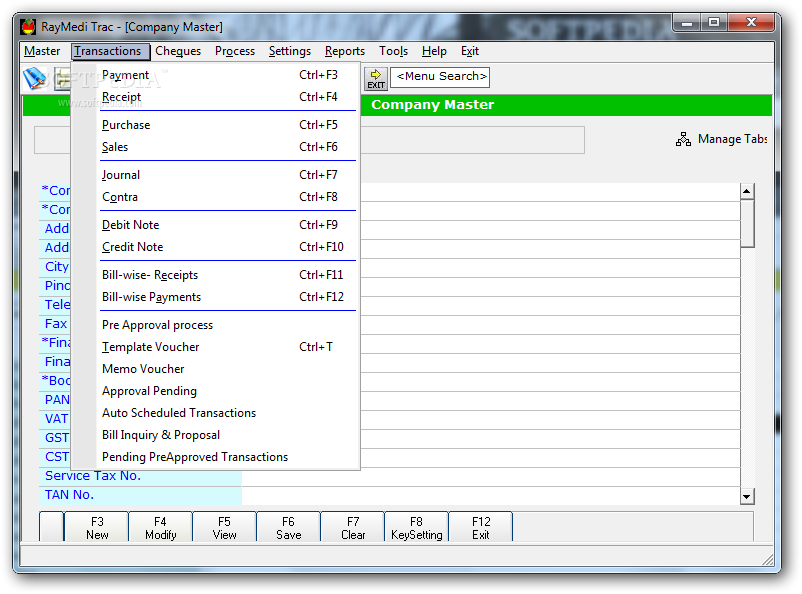Open the Settings menu
Screen dimensions: 802x594
tap(290, 51)
